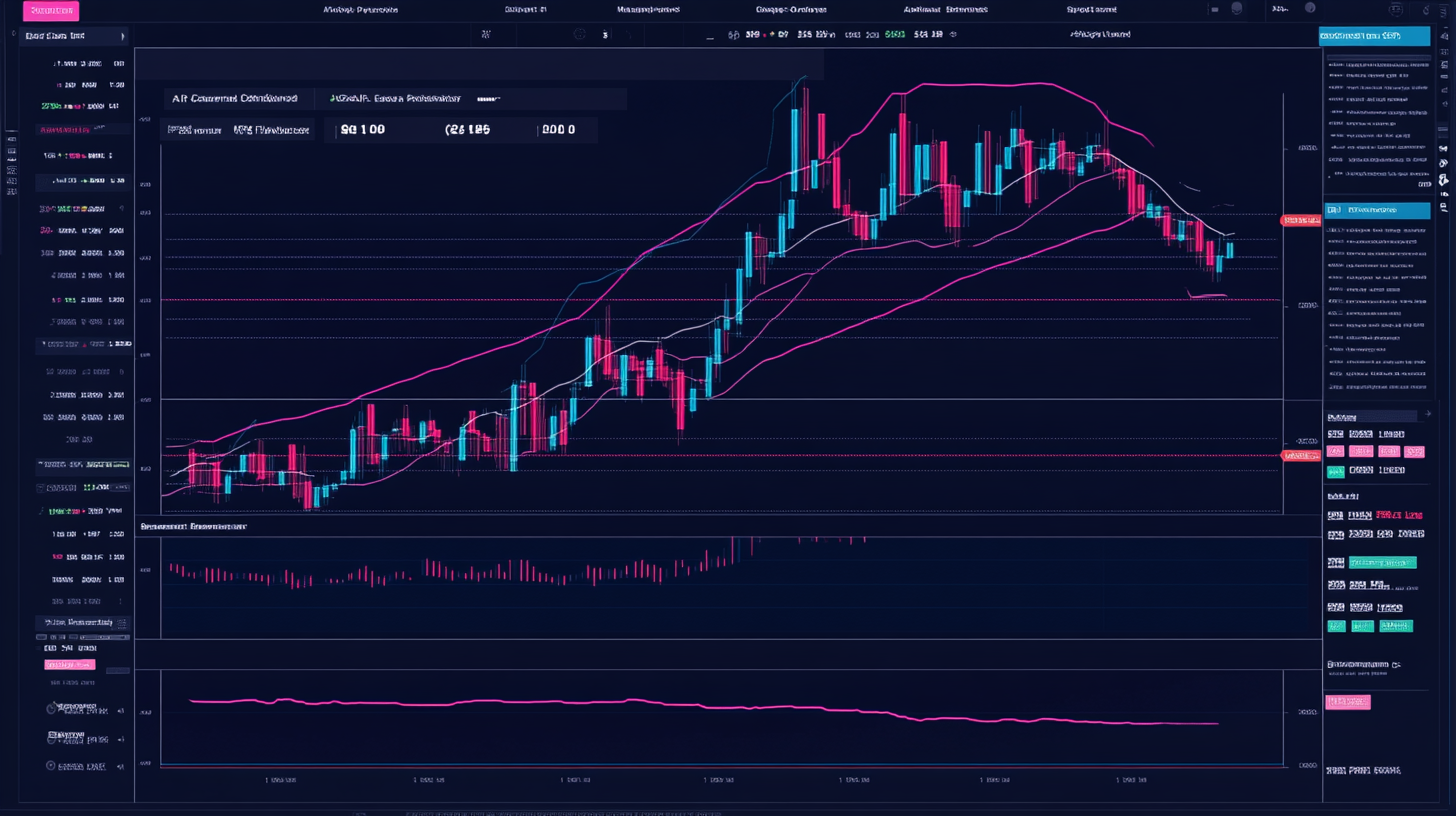The image size is (1456, 816).
Task: Open the small dropdown under the left panel summary
Action: [x=118, y=669]
